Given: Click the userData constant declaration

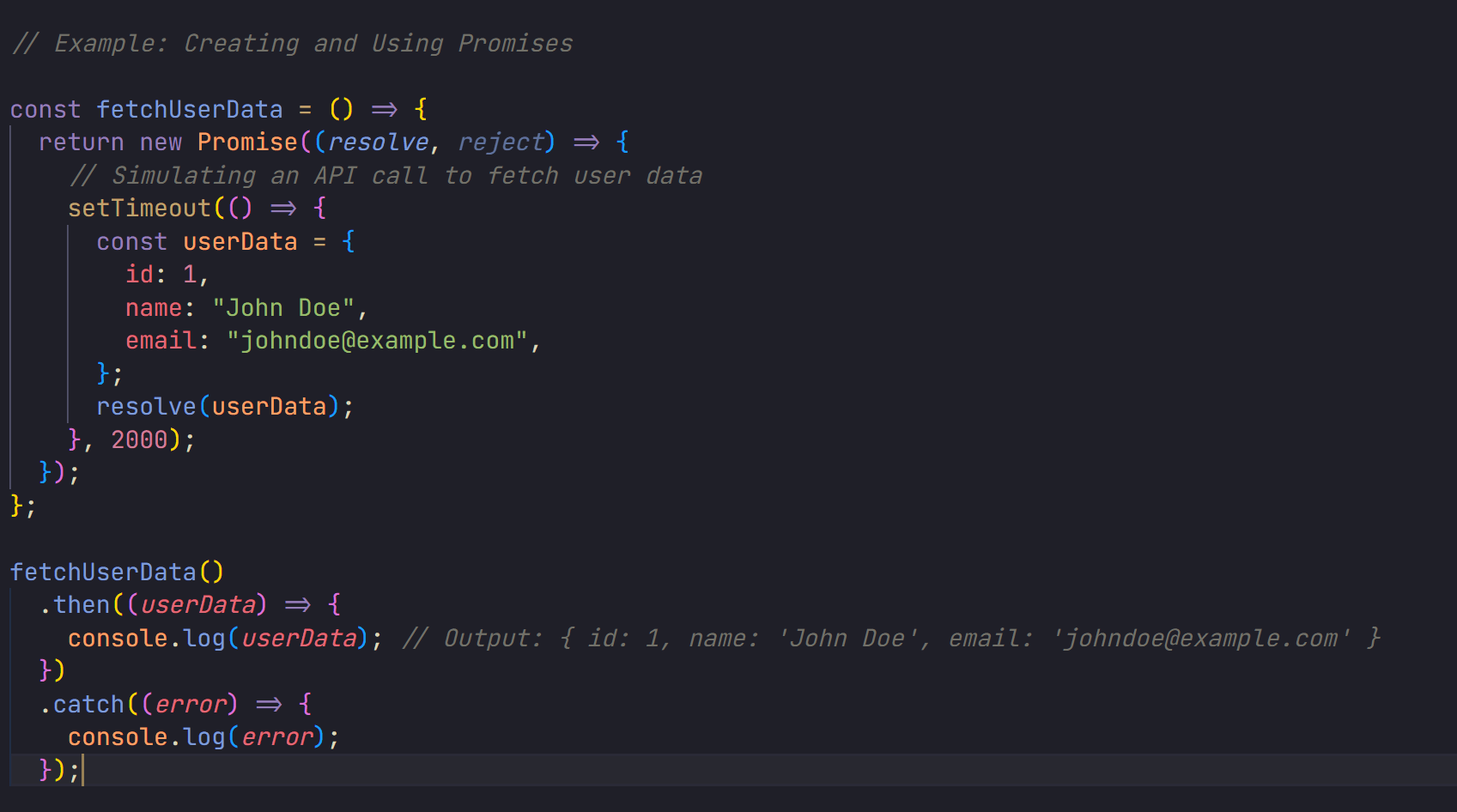Looking at the screenshot, I should pyautogui.click(x=240, y=241).
